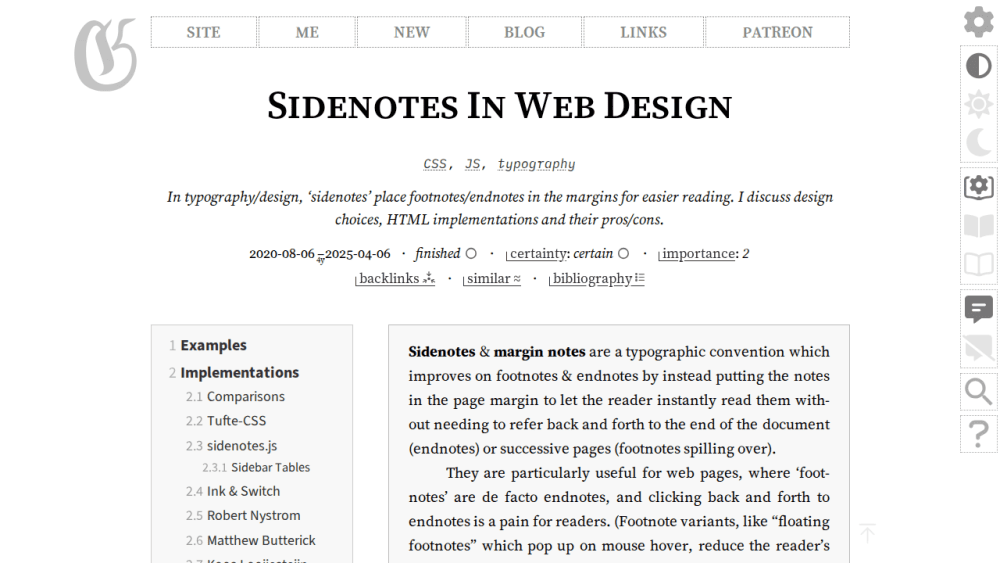Select auto (half-circle) color mode

tap(978, 66)
